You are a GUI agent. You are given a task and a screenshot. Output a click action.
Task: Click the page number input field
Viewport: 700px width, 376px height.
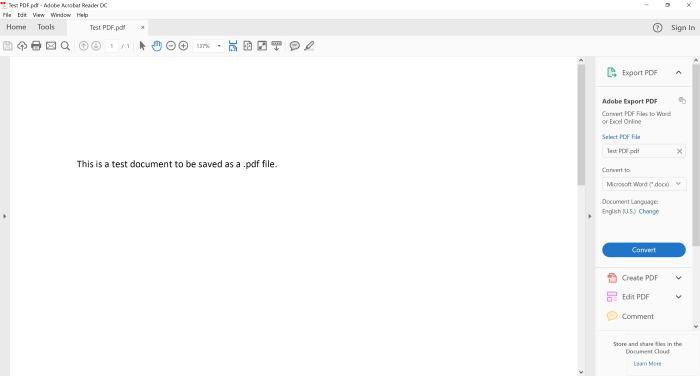click(112, 46)
